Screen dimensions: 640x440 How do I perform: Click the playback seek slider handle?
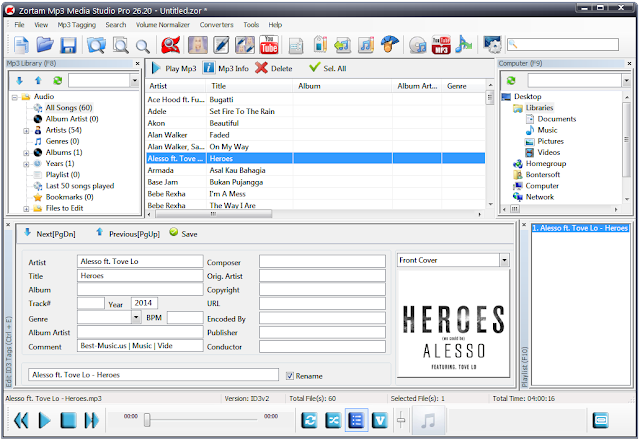[x=147, y=420]
